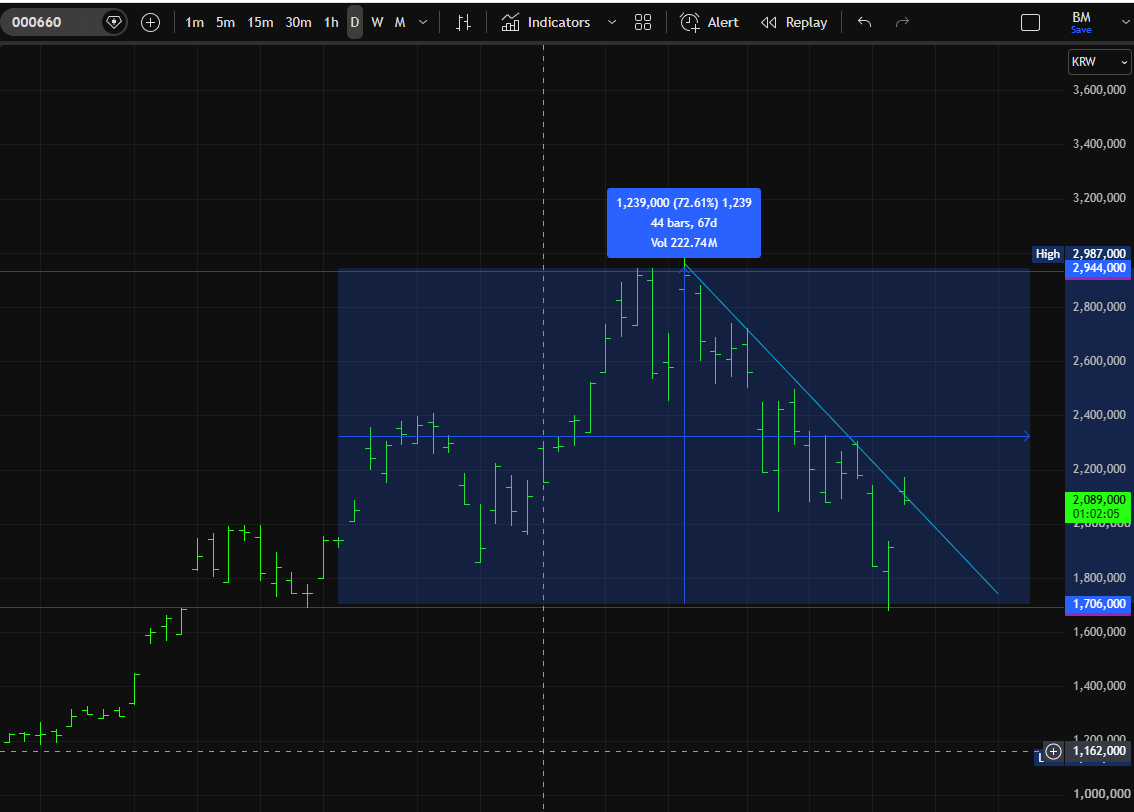
Task: Click the 1,000,000 price axis label
Action: pyautogui.click(x=1099, y=794)
